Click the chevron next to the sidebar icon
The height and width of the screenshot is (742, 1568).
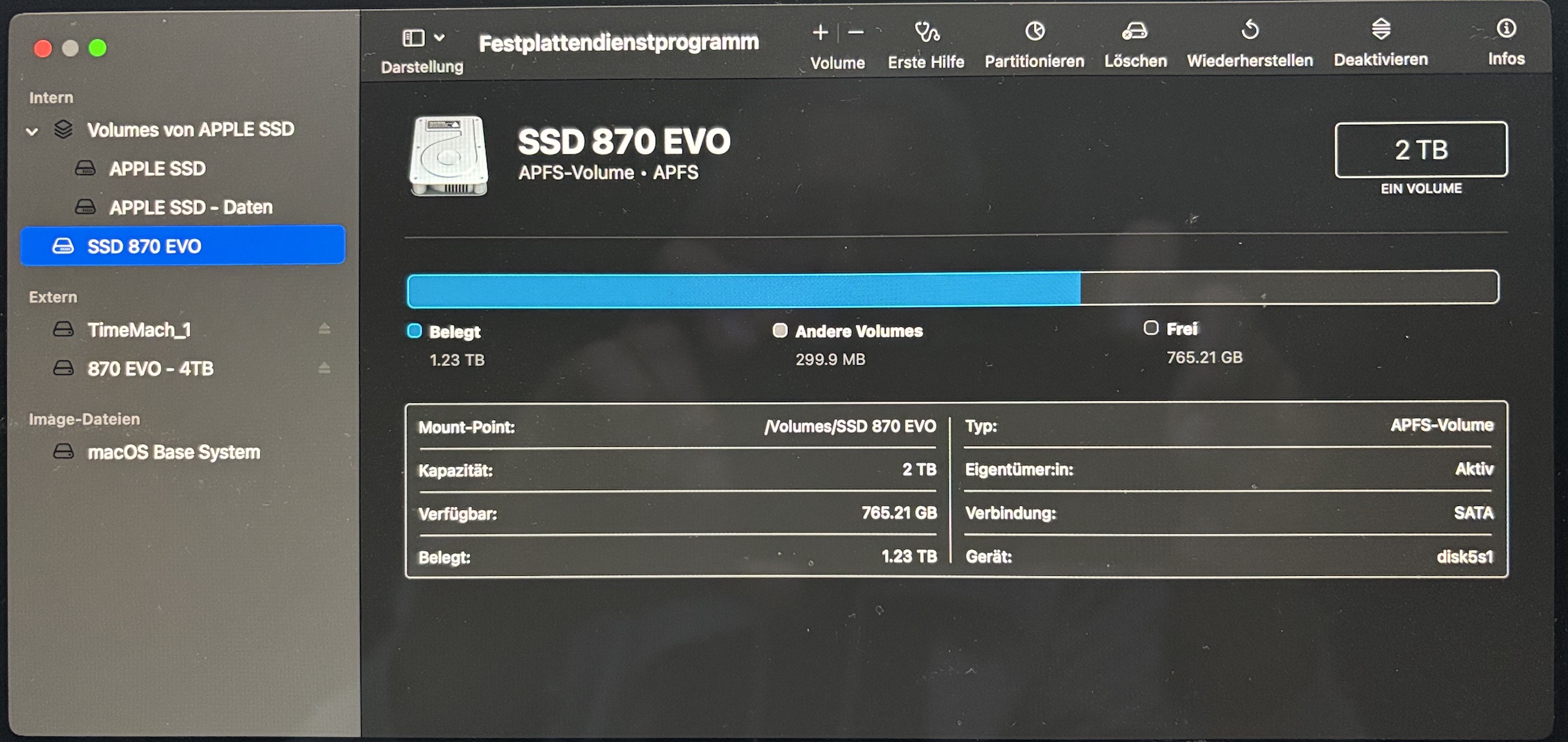pos(440,38)
